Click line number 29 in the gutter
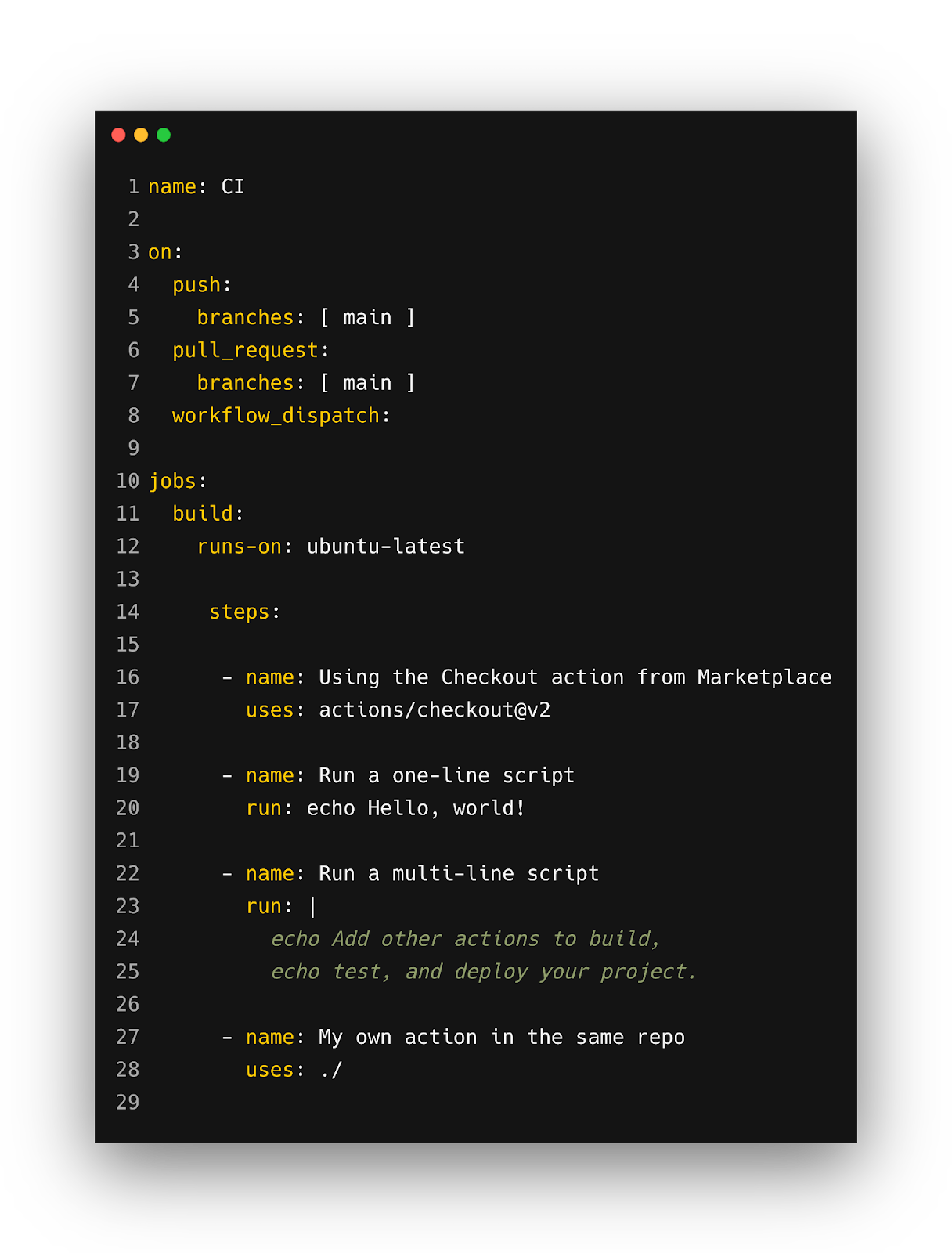Screen dimensions: 952x1253 click(128, 1103)
